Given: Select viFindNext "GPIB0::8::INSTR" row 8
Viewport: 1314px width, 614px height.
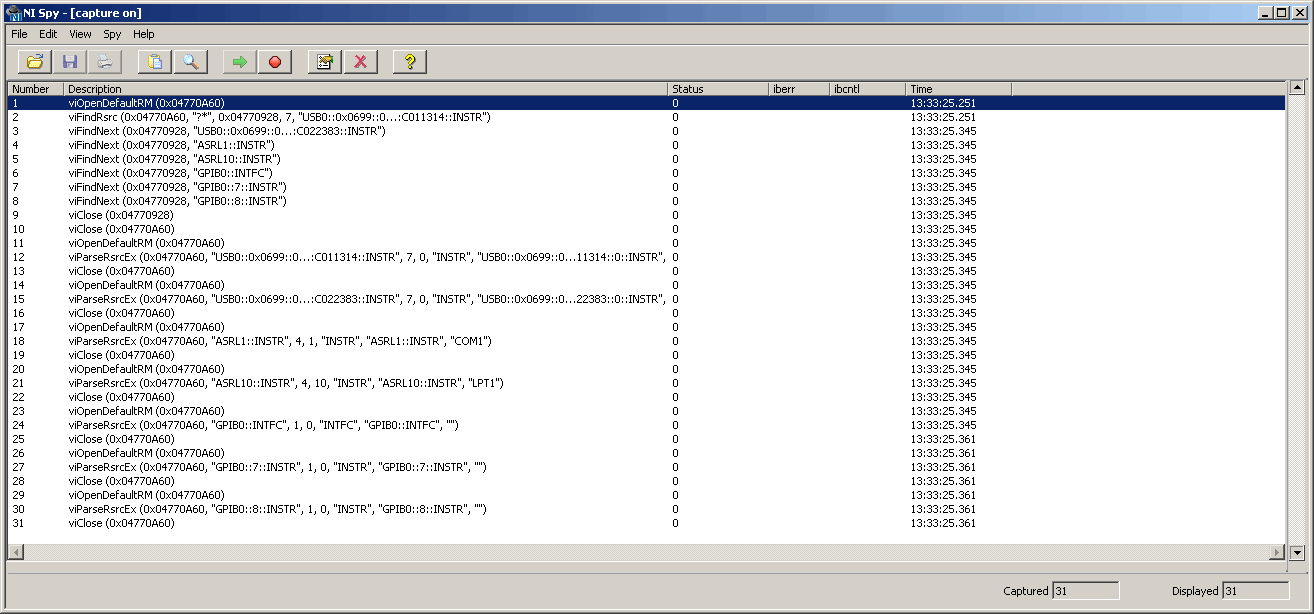Looking at the screenshot, I should pos(646,201).
